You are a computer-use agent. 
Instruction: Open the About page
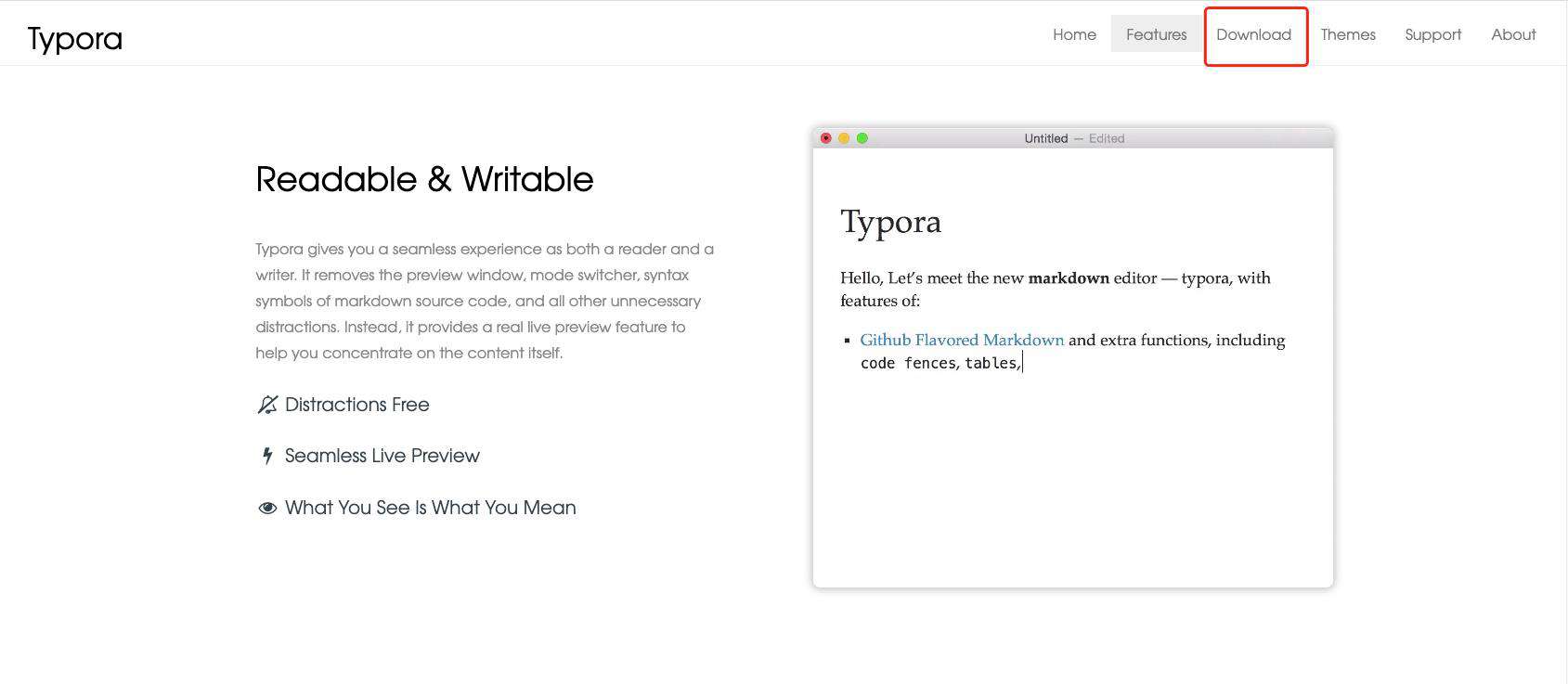tap(1513, 34)
